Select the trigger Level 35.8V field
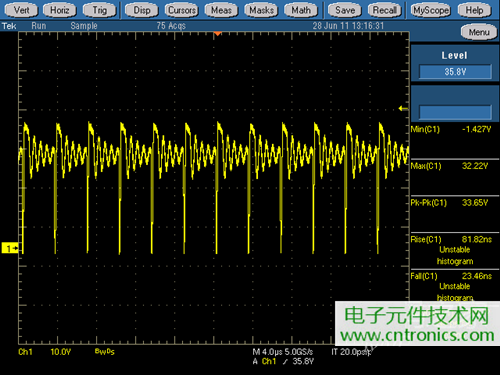 tap(455, 72)
